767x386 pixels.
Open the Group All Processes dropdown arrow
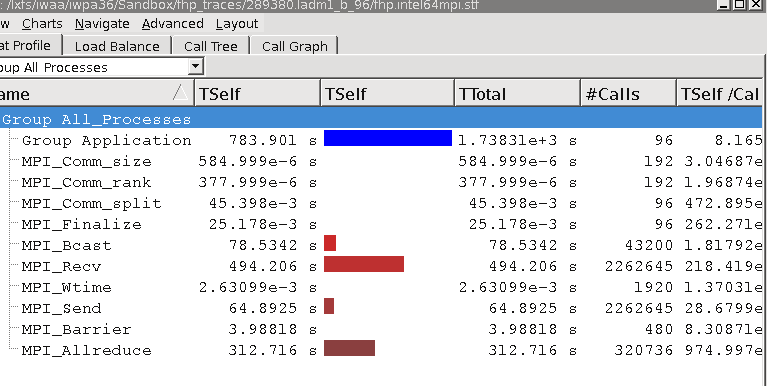(x=196, y=66)
